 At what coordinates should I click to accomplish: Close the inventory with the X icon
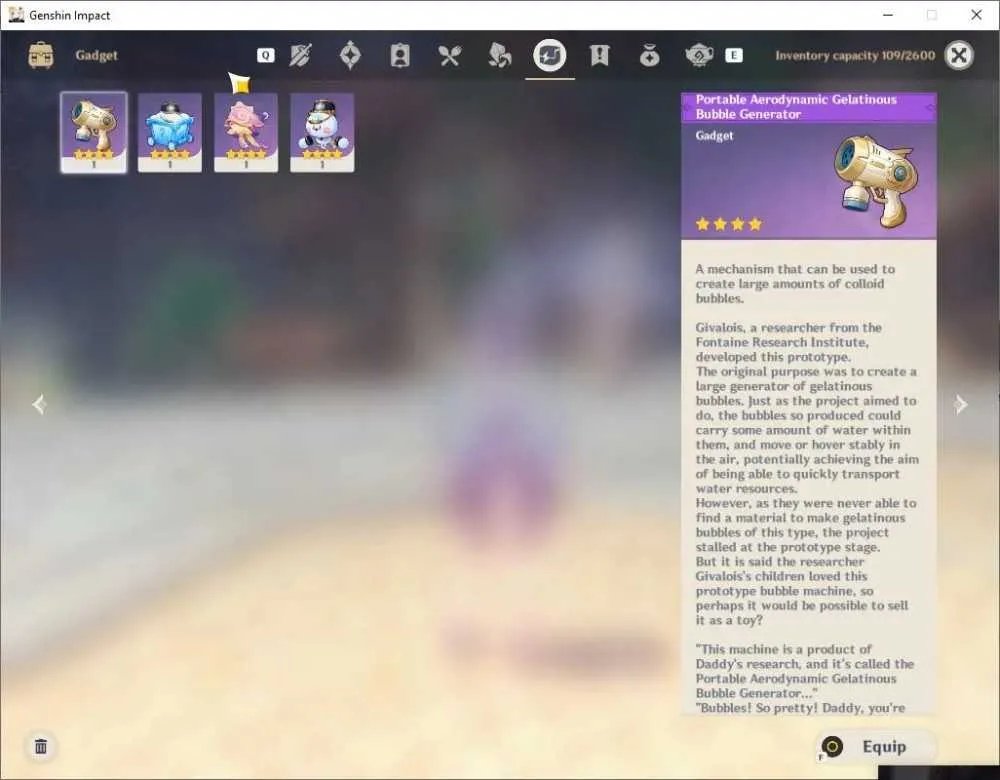tap(959, 55)
